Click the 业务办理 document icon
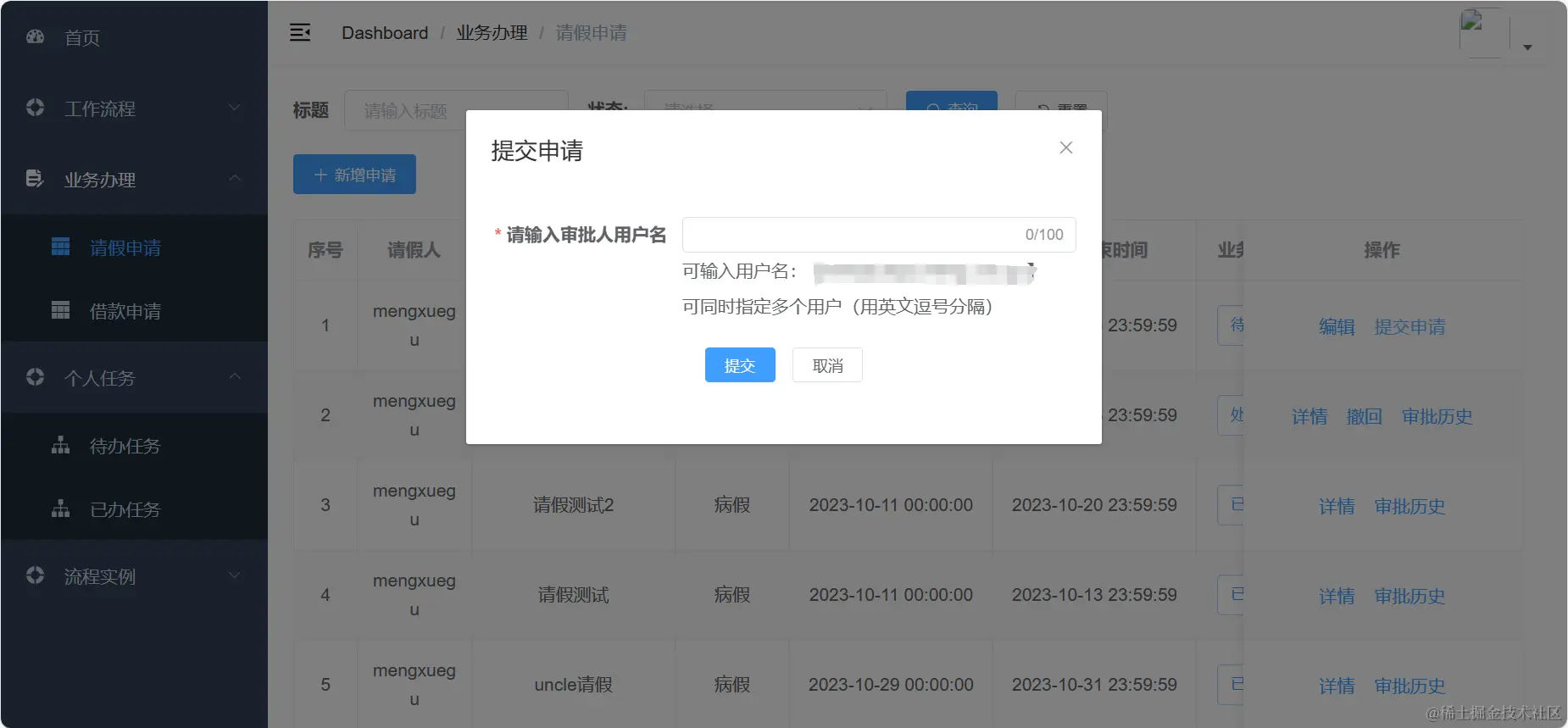The image size is (1568, 728). point(35,179)
